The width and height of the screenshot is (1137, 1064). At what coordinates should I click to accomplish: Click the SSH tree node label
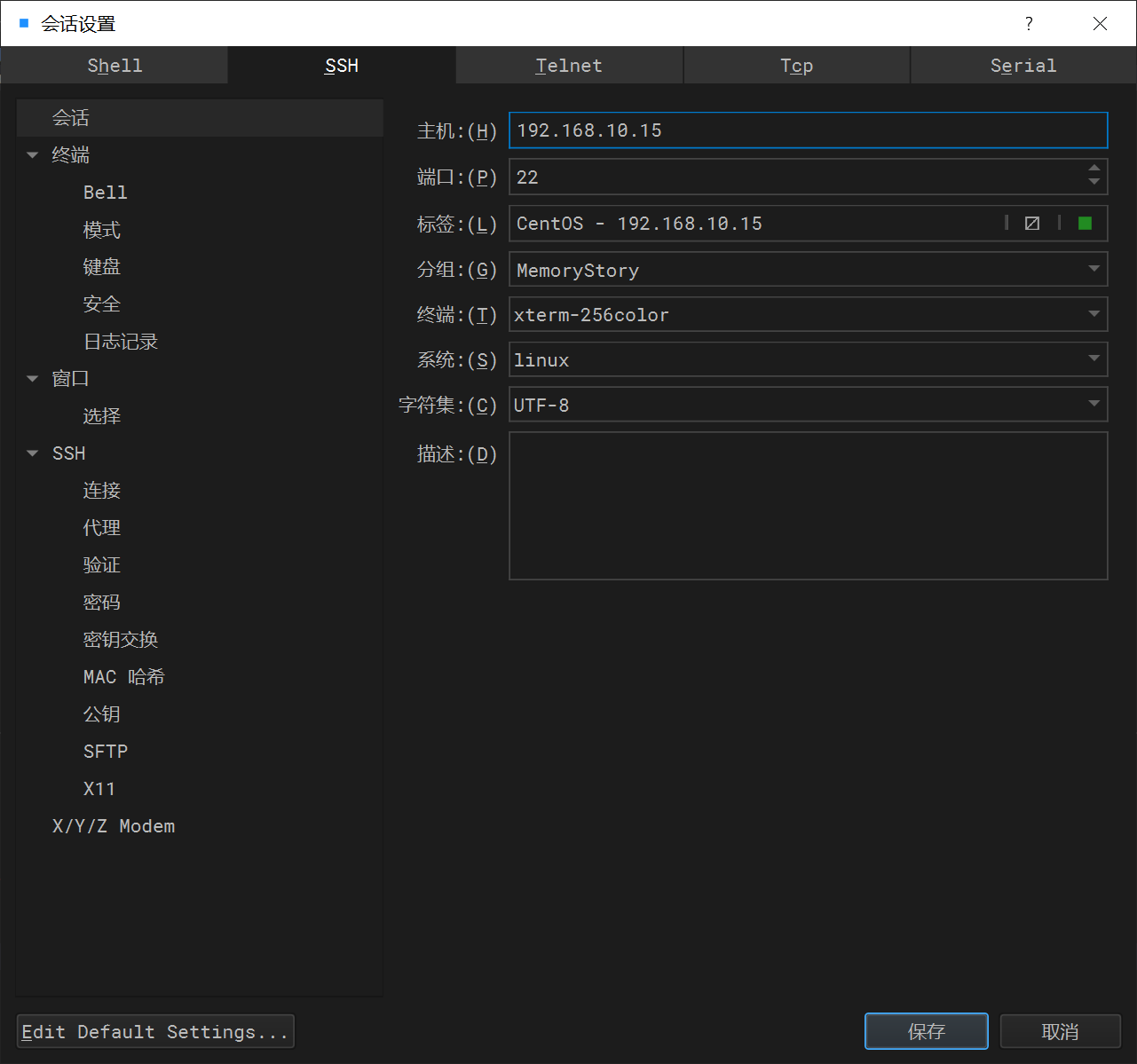tap(69, 453)
